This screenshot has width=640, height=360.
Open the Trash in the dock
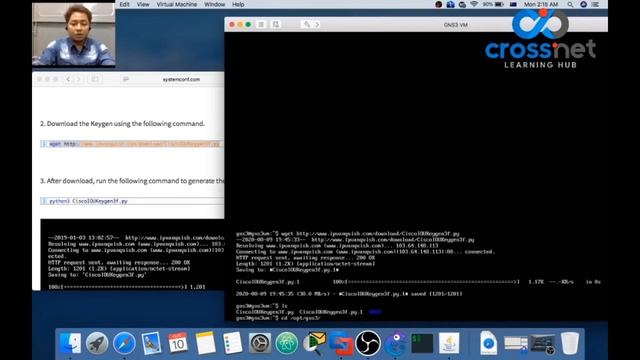[x=570, y=343]
